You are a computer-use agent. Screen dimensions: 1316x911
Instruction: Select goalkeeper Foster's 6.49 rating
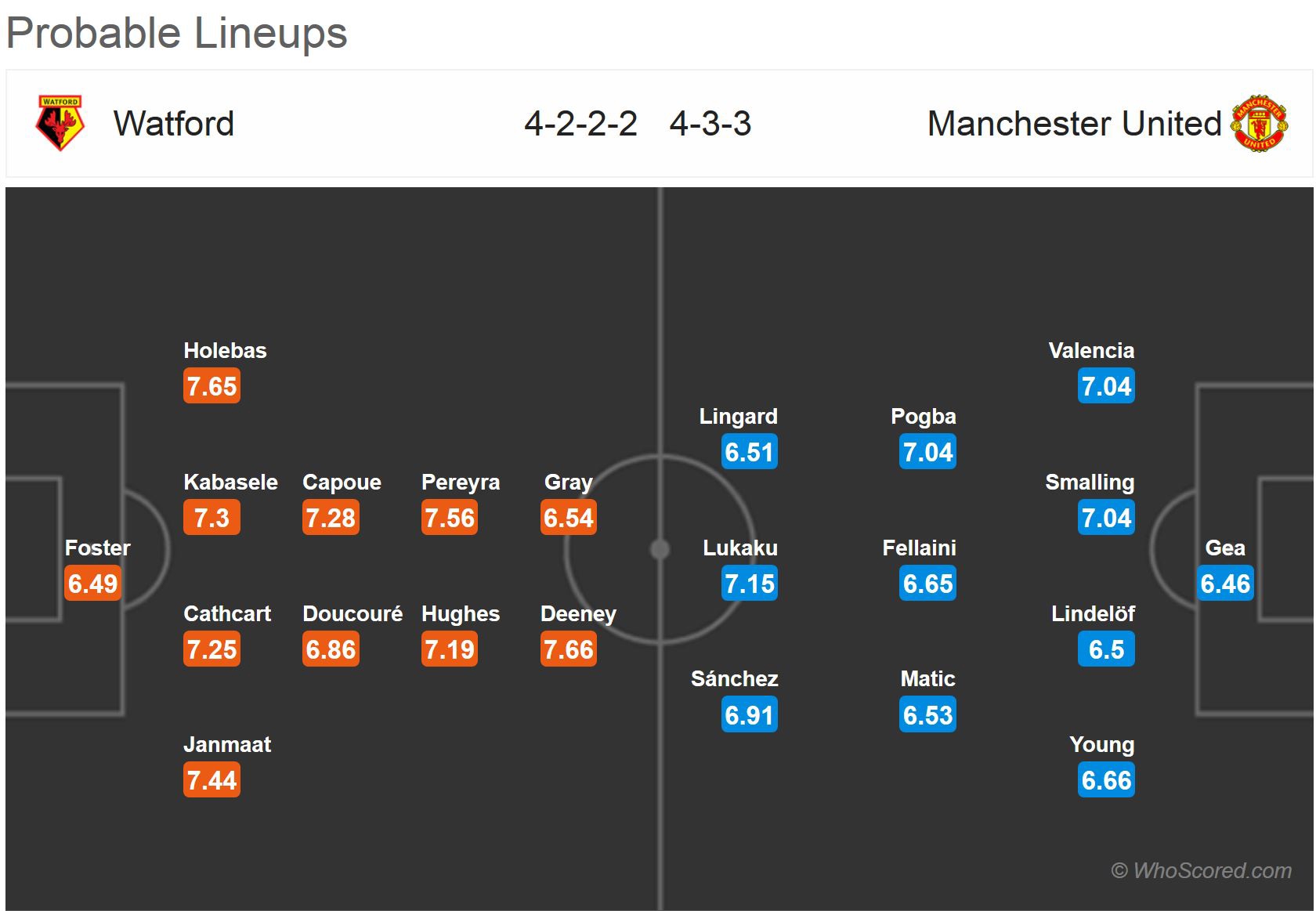pos(92,584)
